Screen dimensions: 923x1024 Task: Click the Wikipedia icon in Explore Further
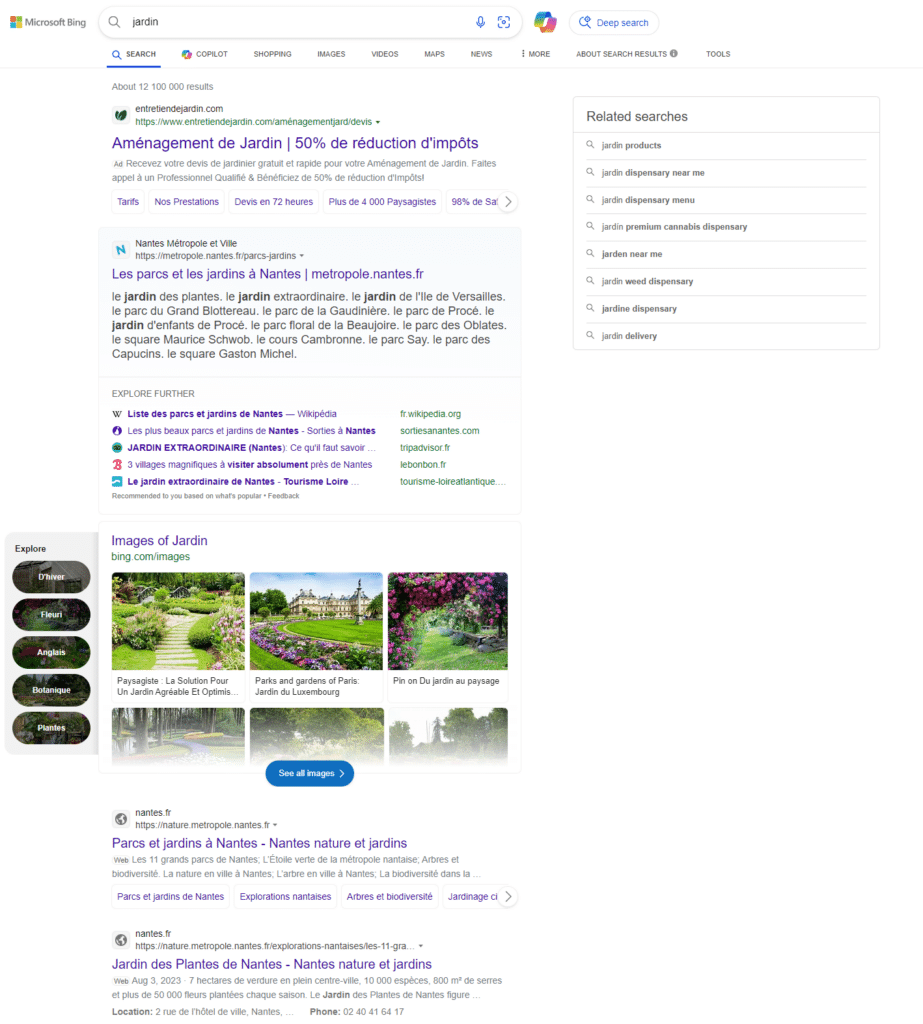(x=117, y=414)
